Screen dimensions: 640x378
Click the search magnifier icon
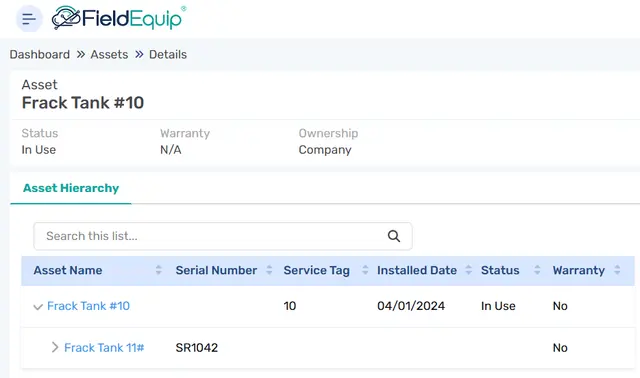393,236
